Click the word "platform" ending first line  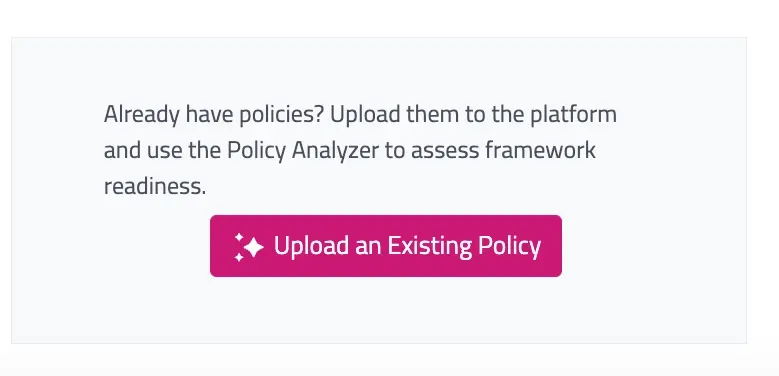[573, 115]
